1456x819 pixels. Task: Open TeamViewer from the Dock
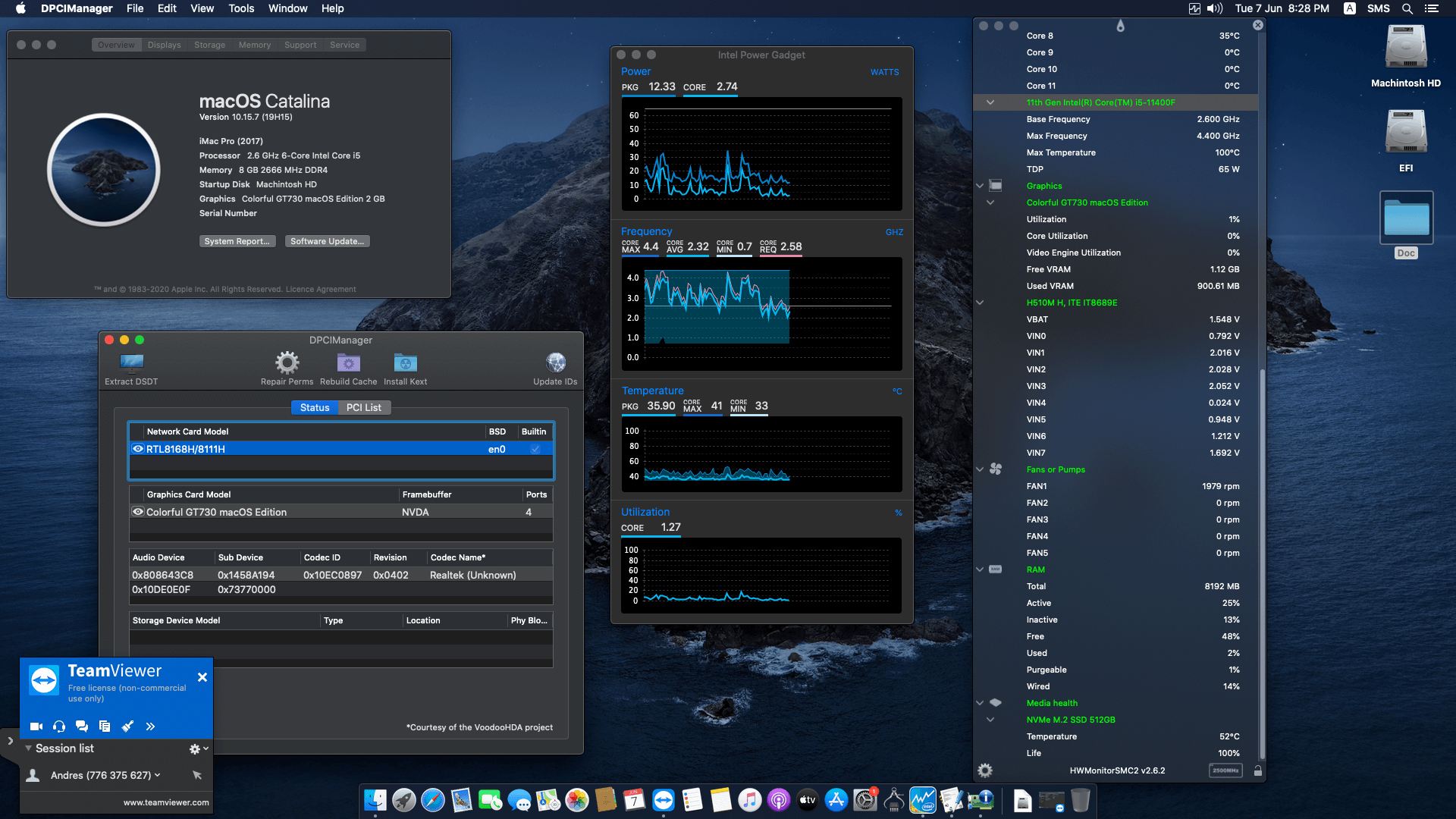click(x=664, y=800)
